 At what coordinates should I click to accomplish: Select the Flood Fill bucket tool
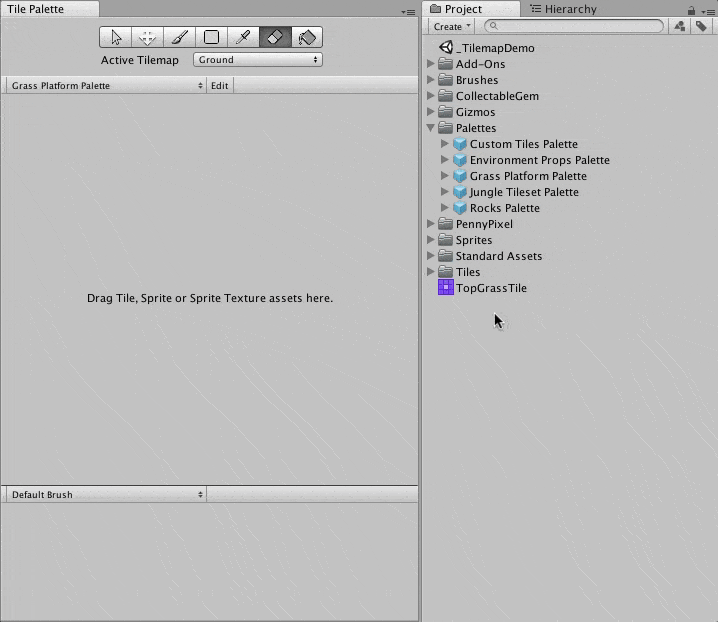pos(307,37)
